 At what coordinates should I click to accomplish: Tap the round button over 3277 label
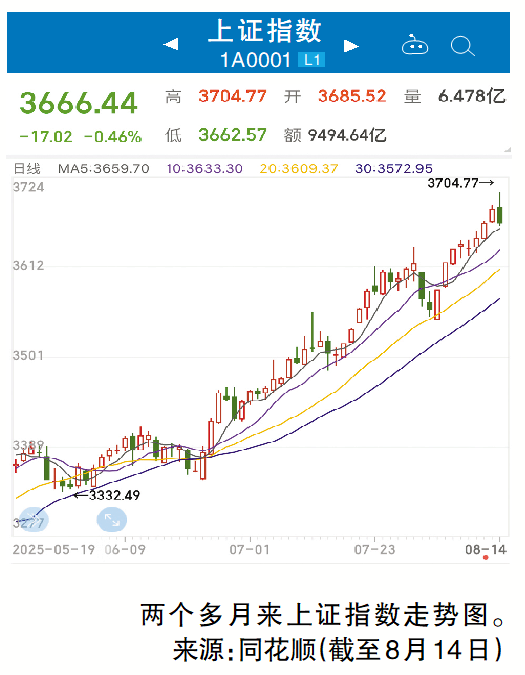tap(34, 520)
